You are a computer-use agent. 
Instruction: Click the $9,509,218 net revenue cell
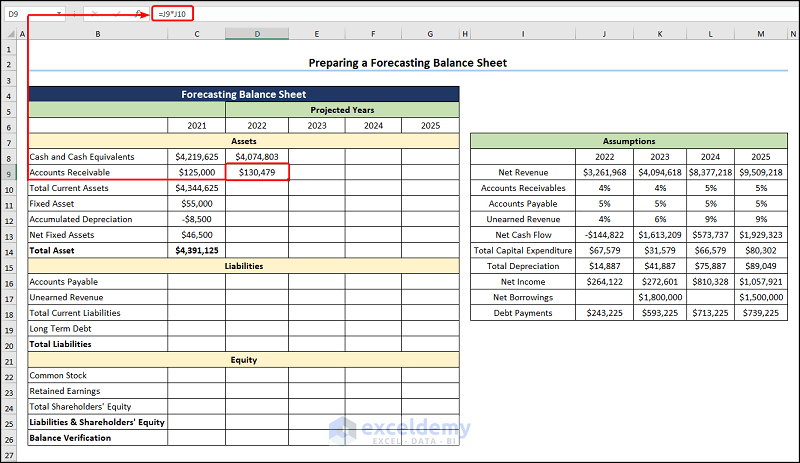pyautogui.click(x=761, y=173)
